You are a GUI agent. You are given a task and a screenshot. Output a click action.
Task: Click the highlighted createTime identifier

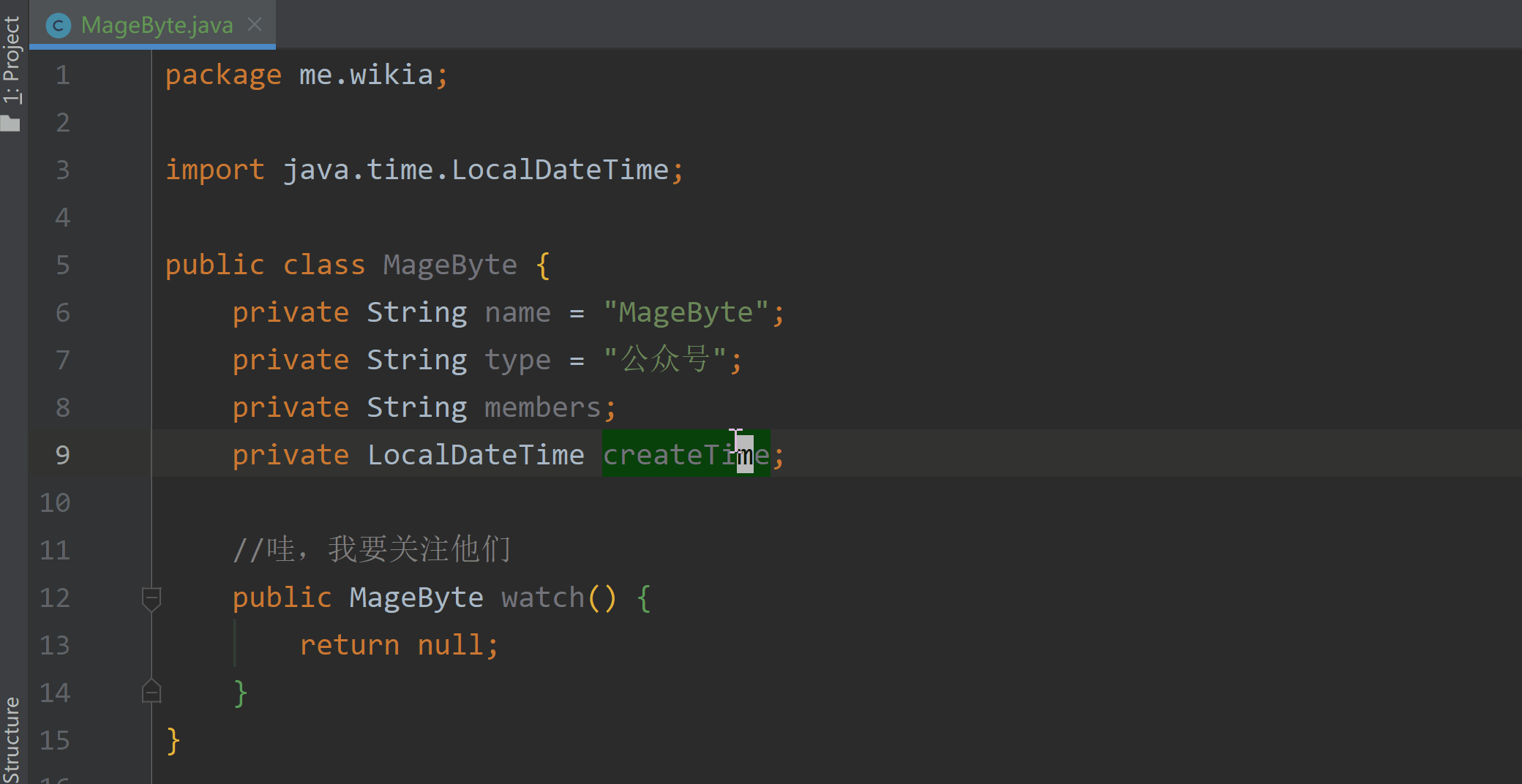tap(685, 454)
